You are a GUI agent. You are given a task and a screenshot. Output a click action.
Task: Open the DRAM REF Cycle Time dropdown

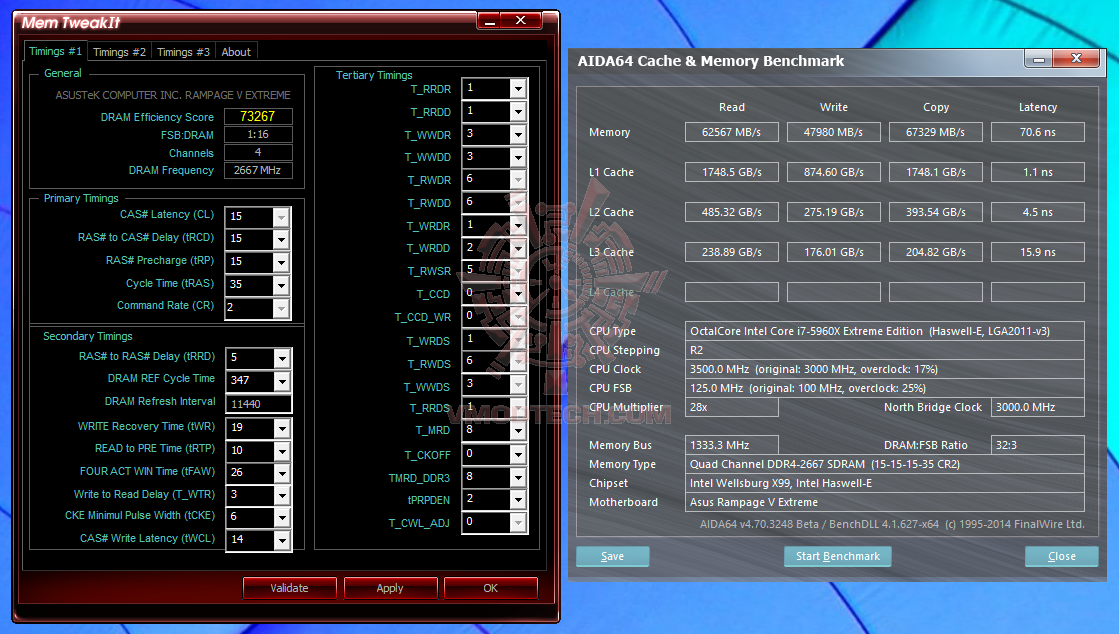coord(282,381)
